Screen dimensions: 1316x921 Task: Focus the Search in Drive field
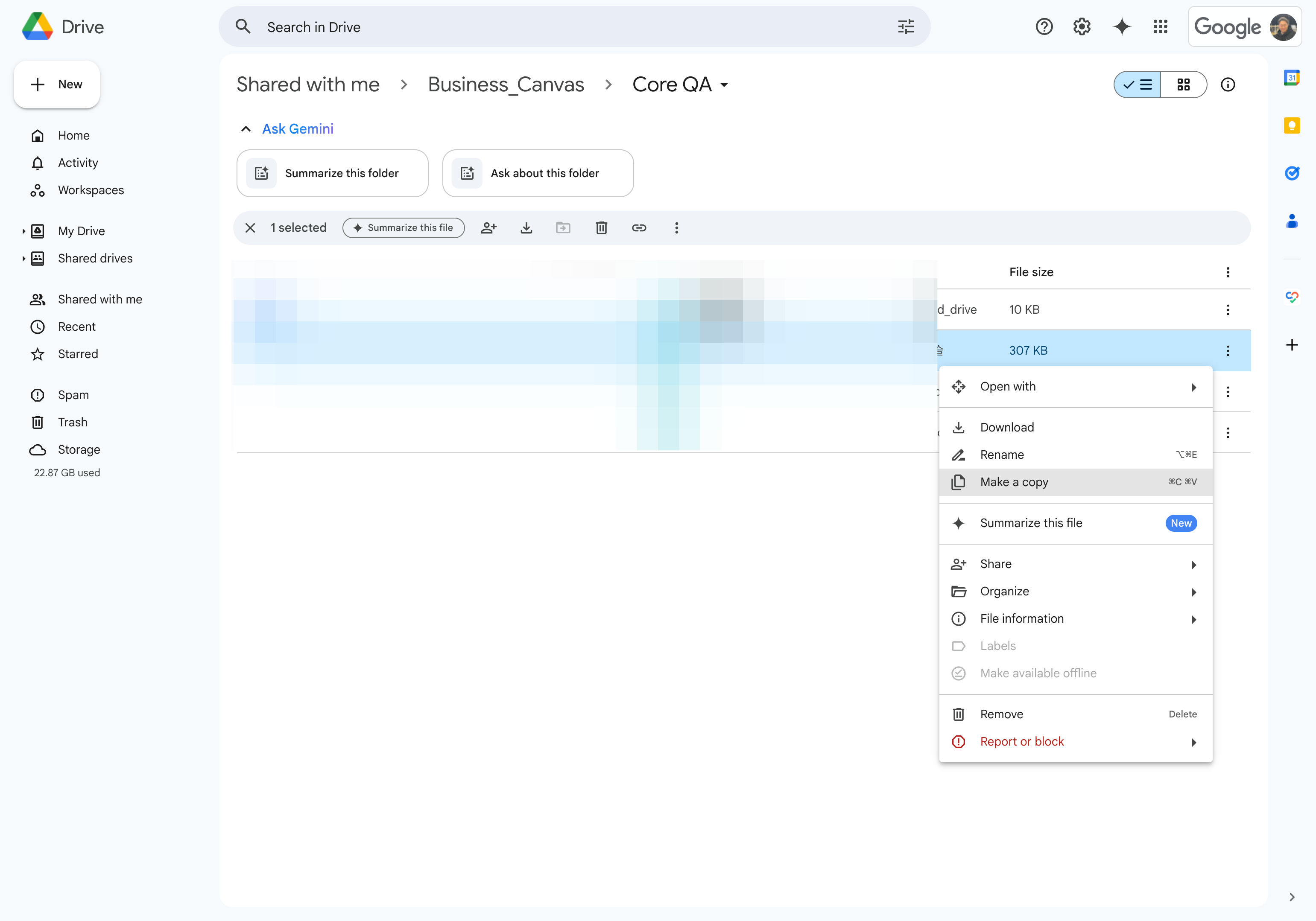(x=574, y=27)
